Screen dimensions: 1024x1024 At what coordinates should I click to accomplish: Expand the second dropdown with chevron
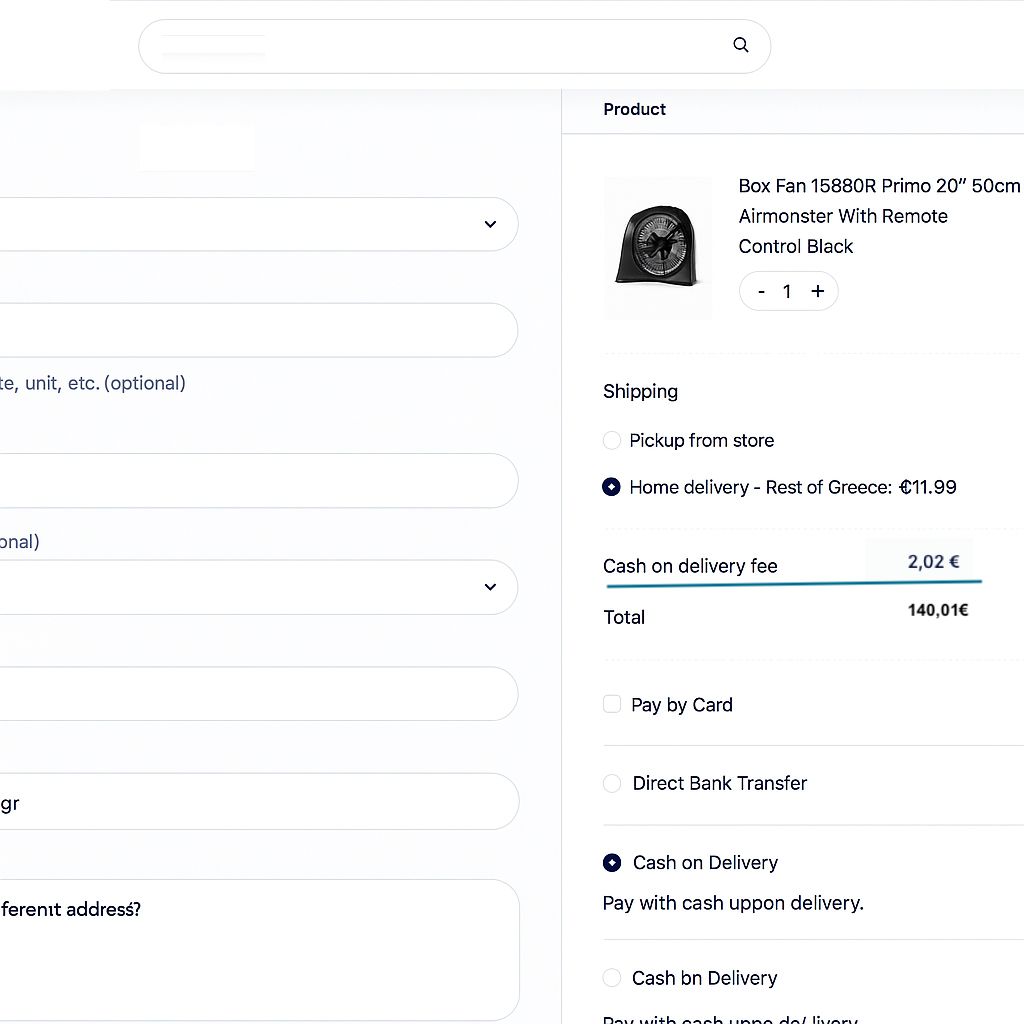pyautogui.click(x=489, y=587)
